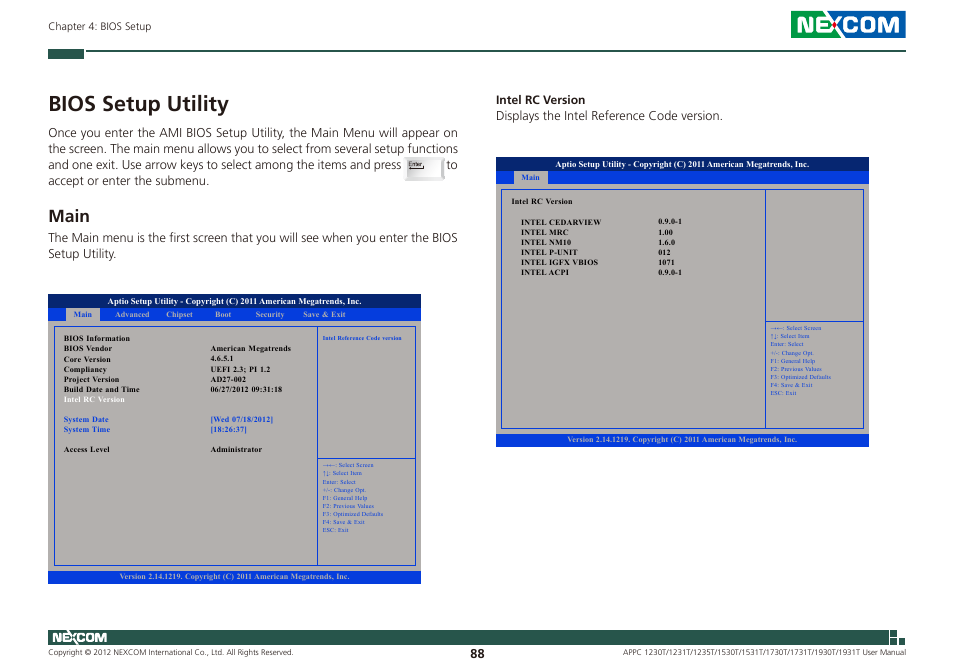Click the Build Date and Time label
954x672 pixels.
[x=102, y=389]
